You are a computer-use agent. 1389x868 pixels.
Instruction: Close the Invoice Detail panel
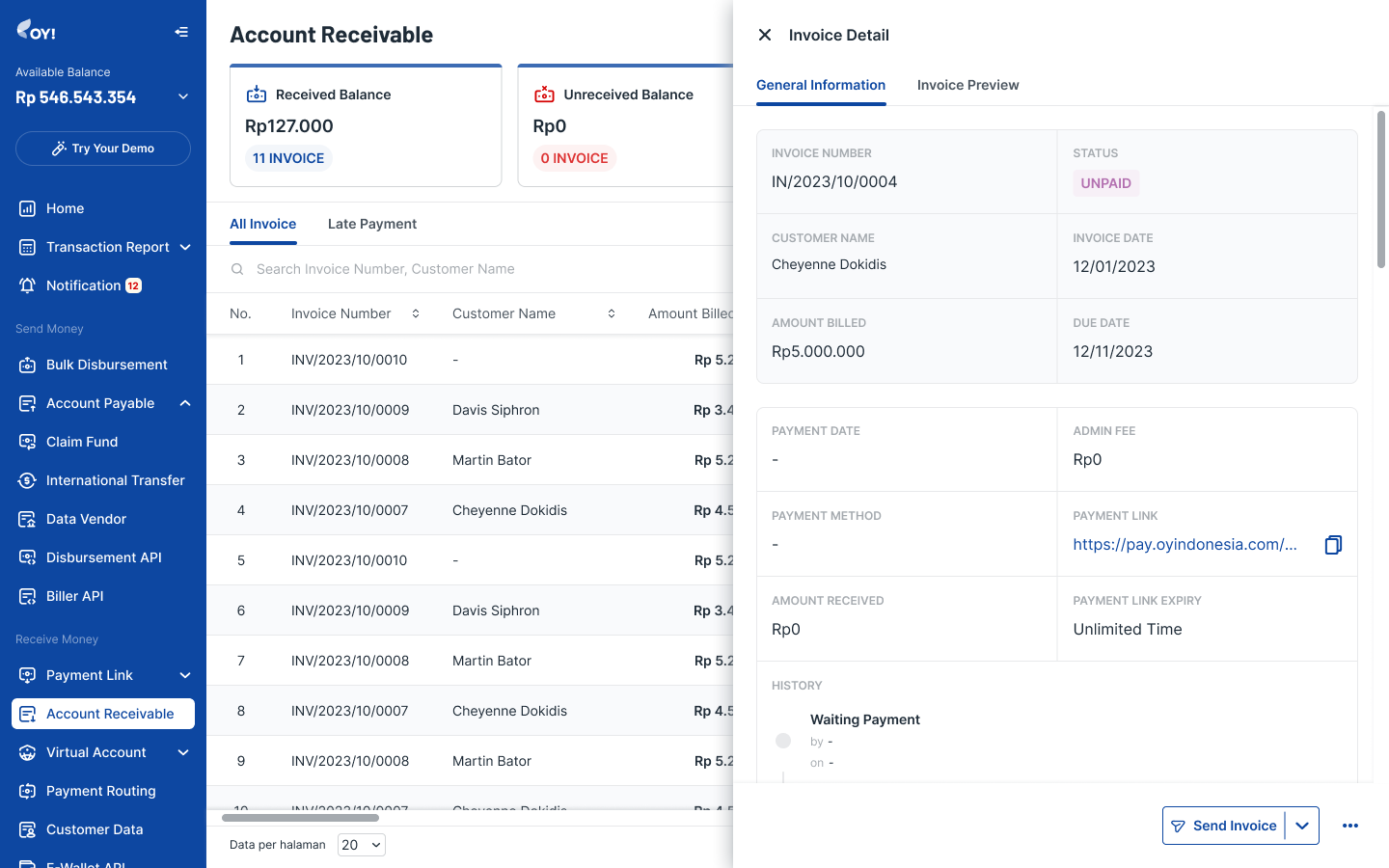[x=765, y=35]
